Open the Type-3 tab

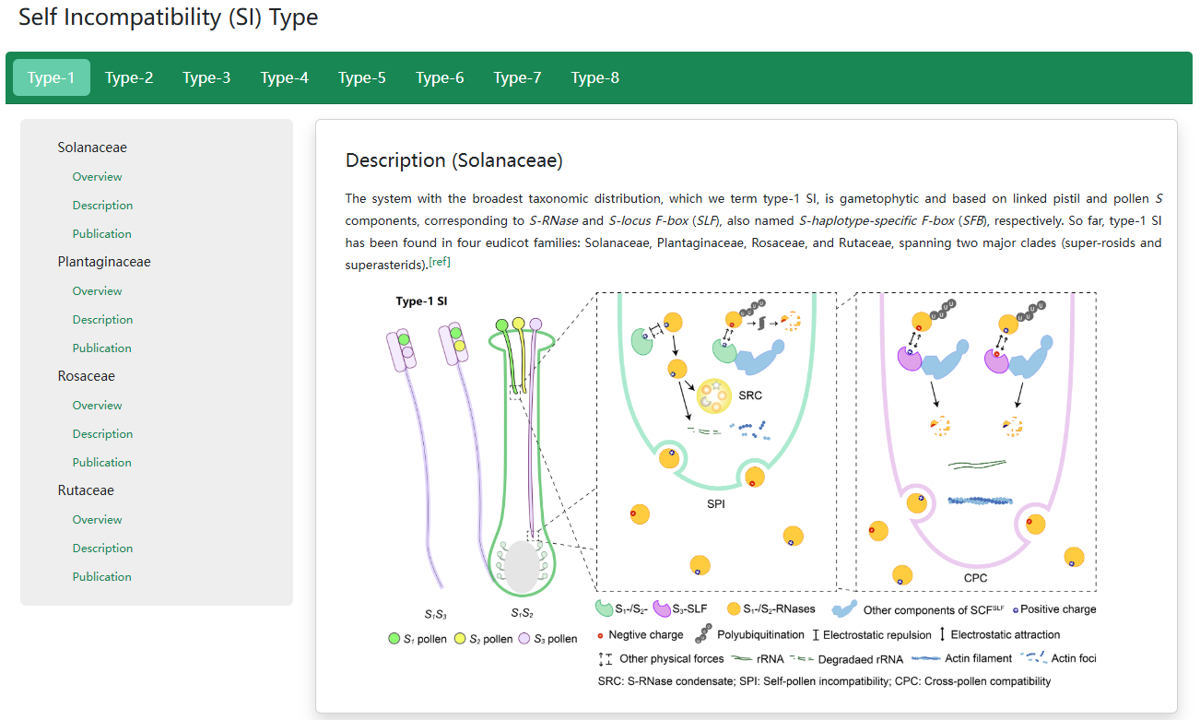point(206,78)
